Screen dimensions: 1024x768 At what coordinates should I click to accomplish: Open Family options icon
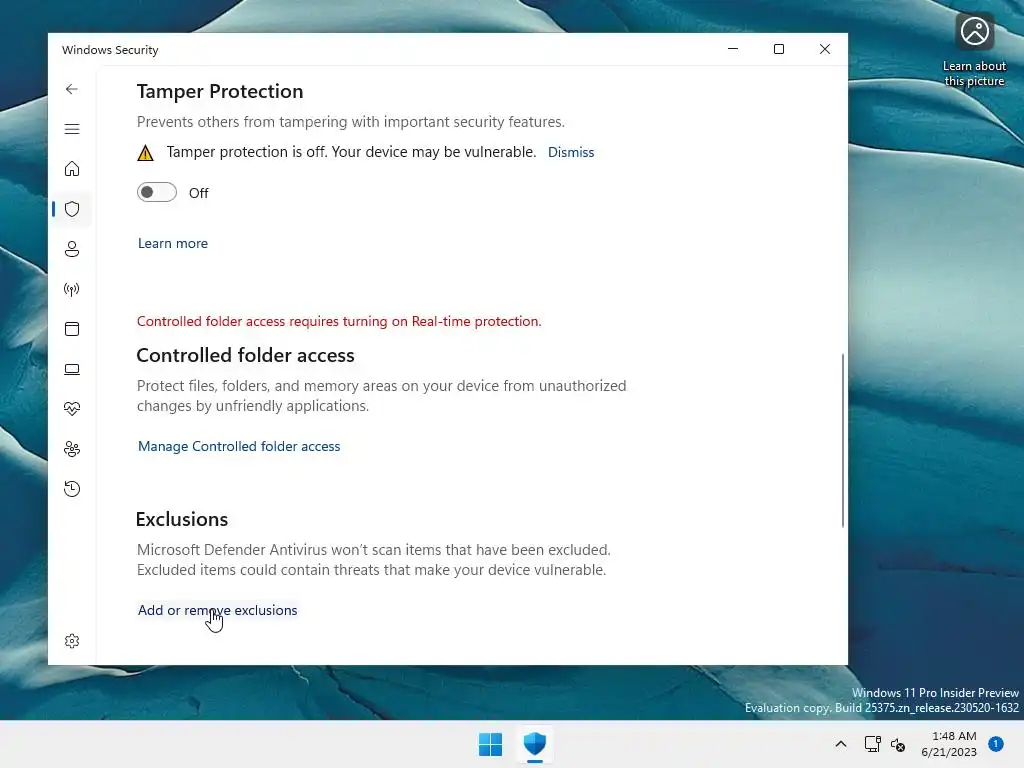(x=72, y=449)
